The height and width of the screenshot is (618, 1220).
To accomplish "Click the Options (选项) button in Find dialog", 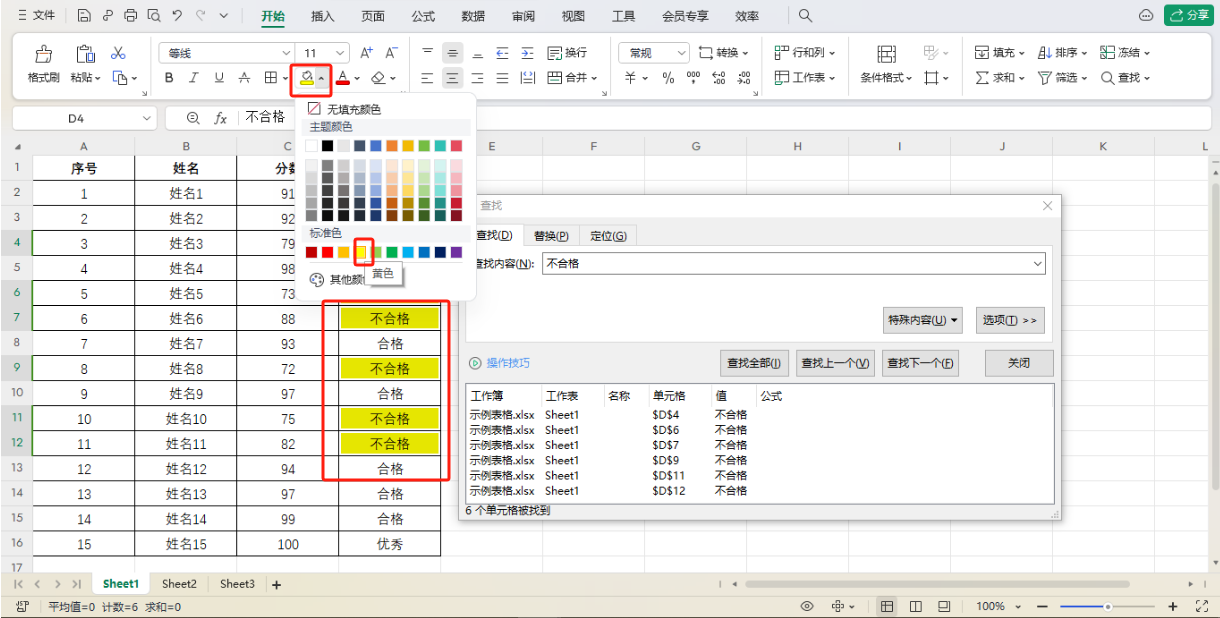I will (x=1010, y=320).
